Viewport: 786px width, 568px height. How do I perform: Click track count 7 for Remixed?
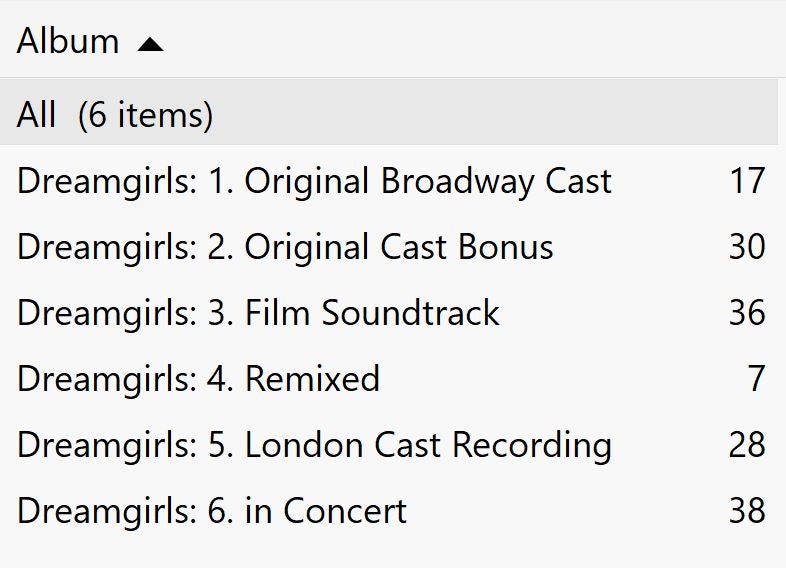point(756,379)
